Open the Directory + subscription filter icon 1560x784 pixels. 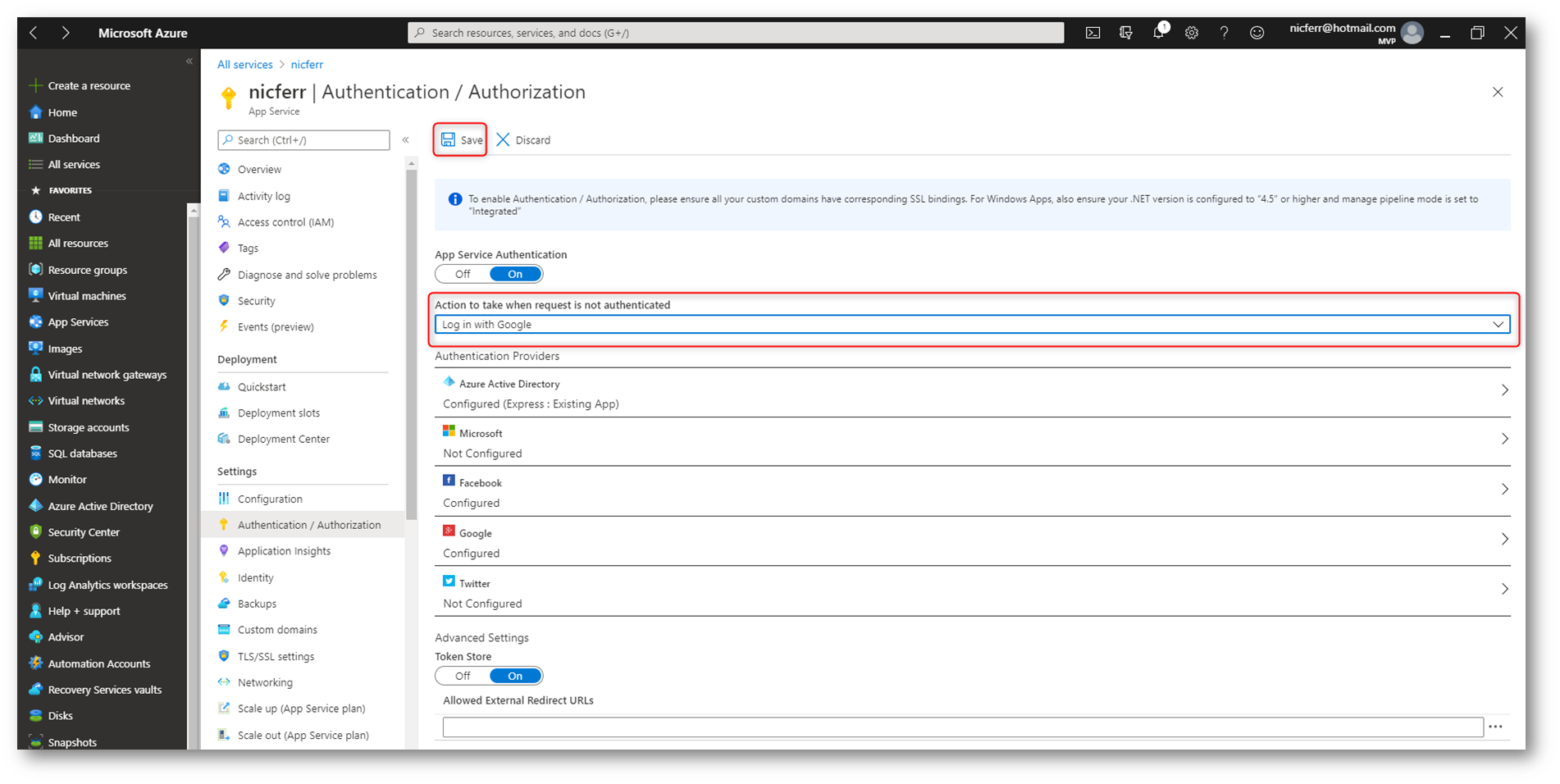pyautogui.click(x=1125, y=33)
